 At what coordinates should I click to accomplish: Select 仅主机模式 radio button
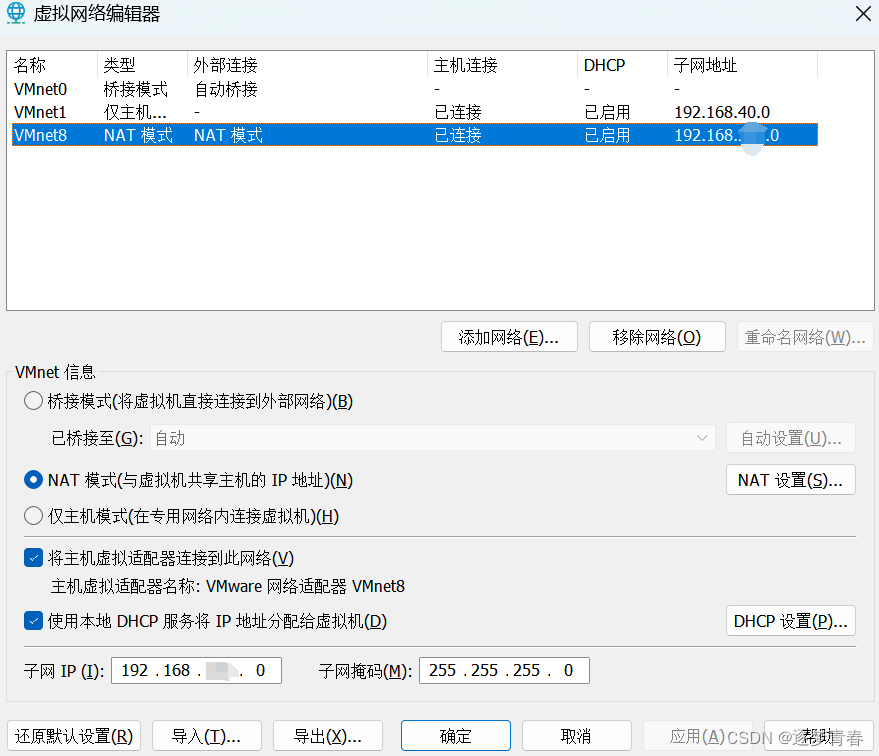point(33,516)
